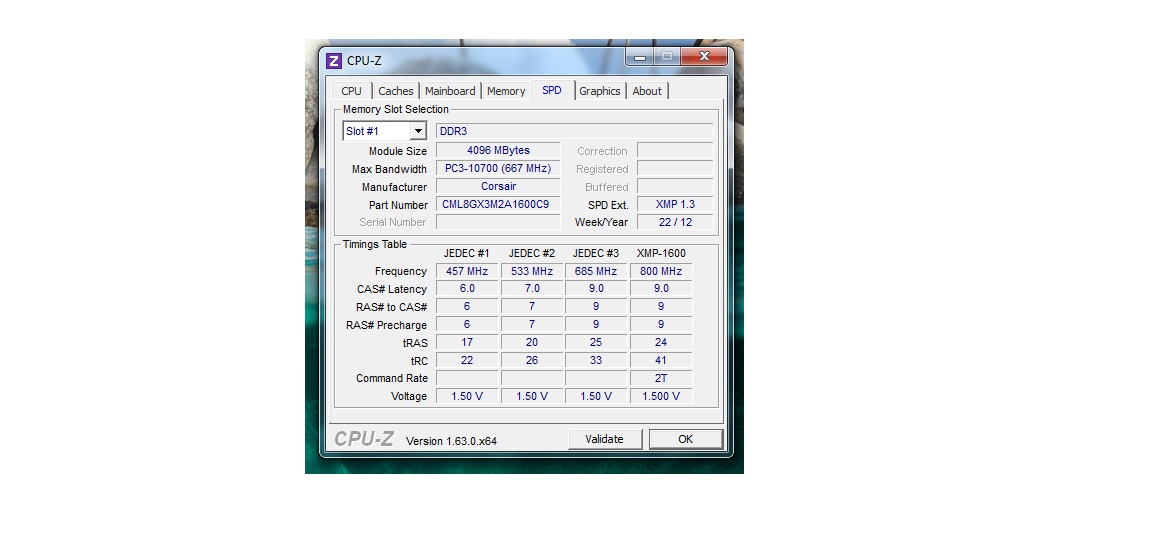1152x545 pixels.
Task: Open the Caches tab
Action: (395, 91)
